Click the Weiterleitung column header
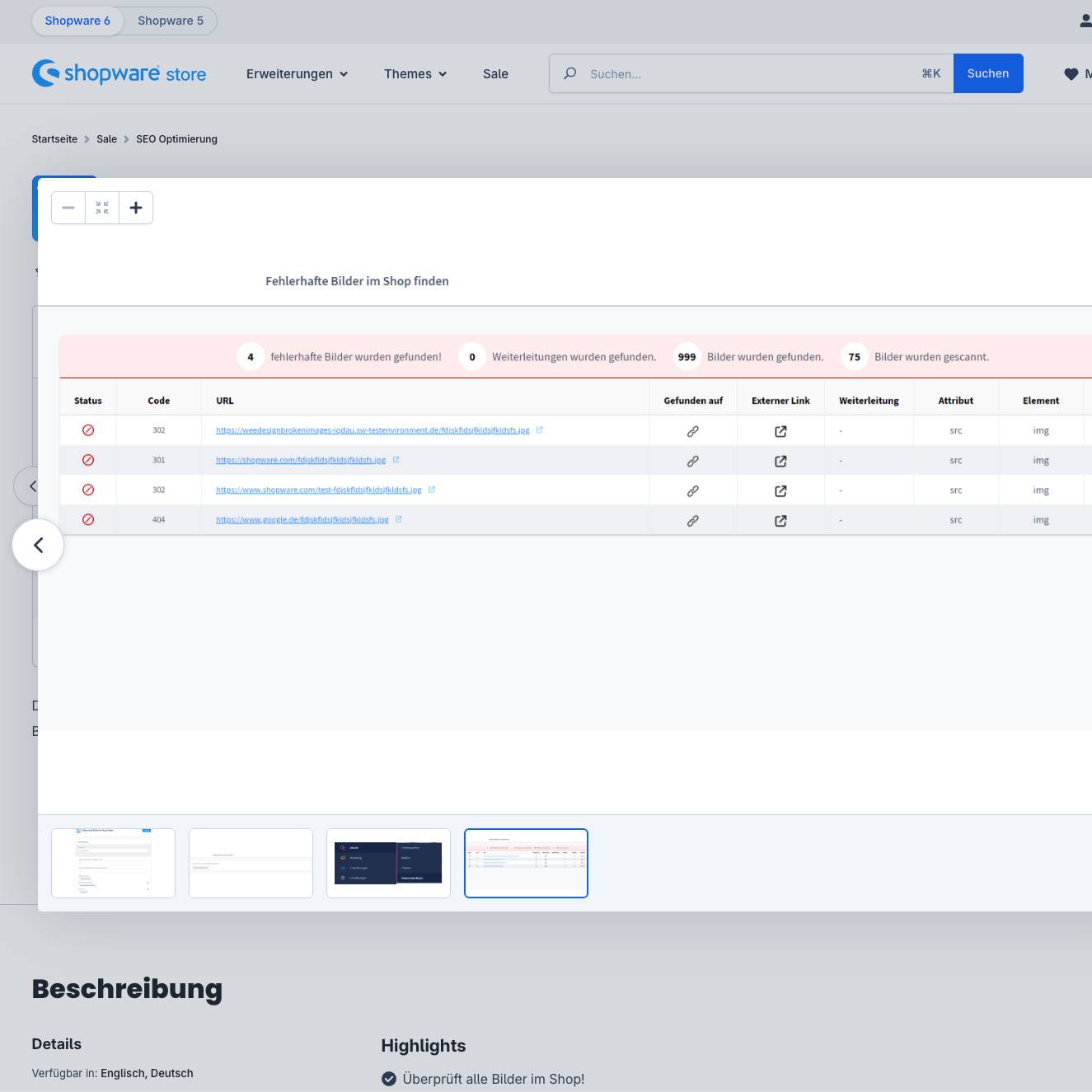The image size is (1092, 1092). (x=869, y=401)
